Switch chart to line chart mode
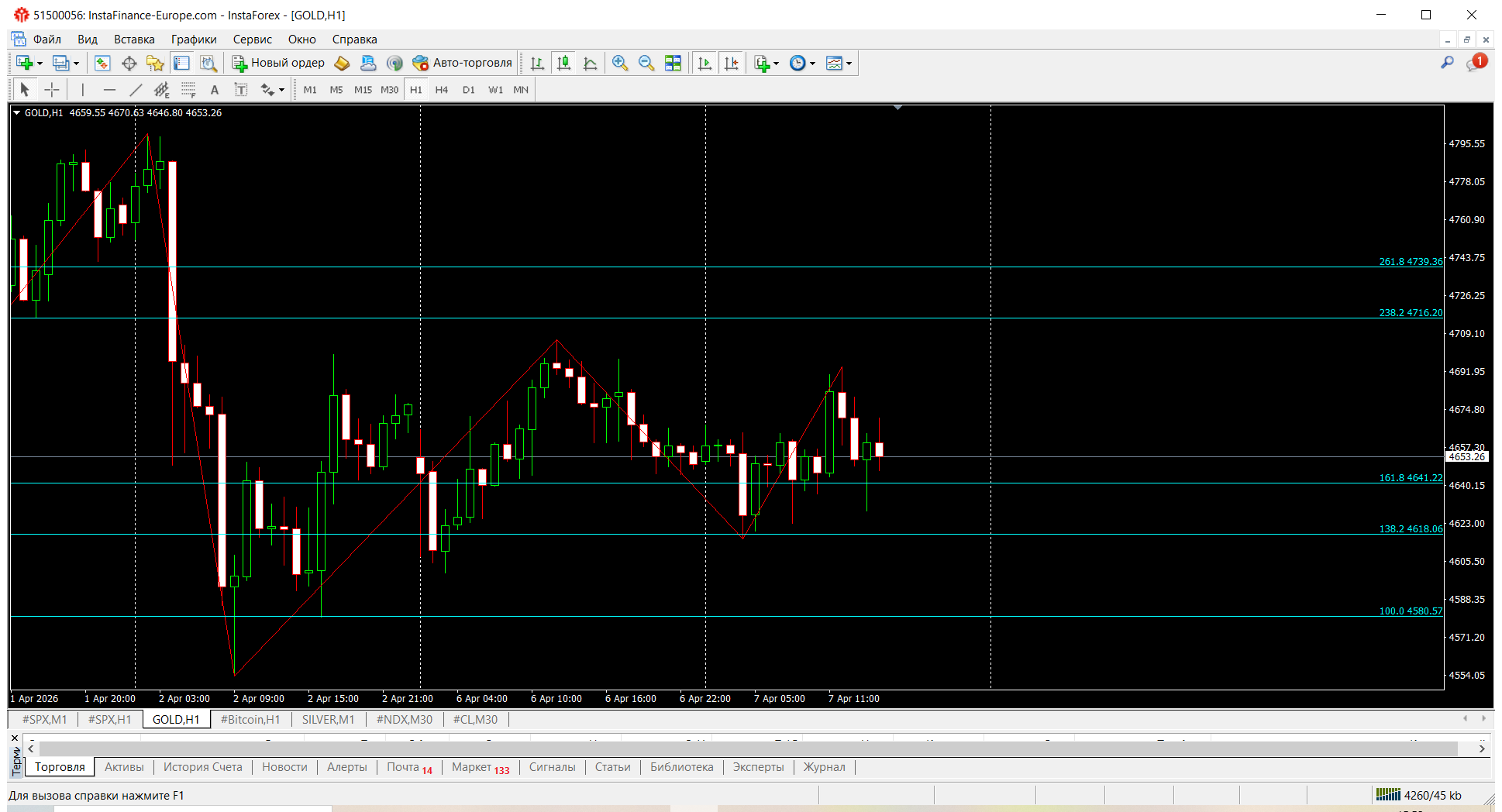 click(591, 64)
